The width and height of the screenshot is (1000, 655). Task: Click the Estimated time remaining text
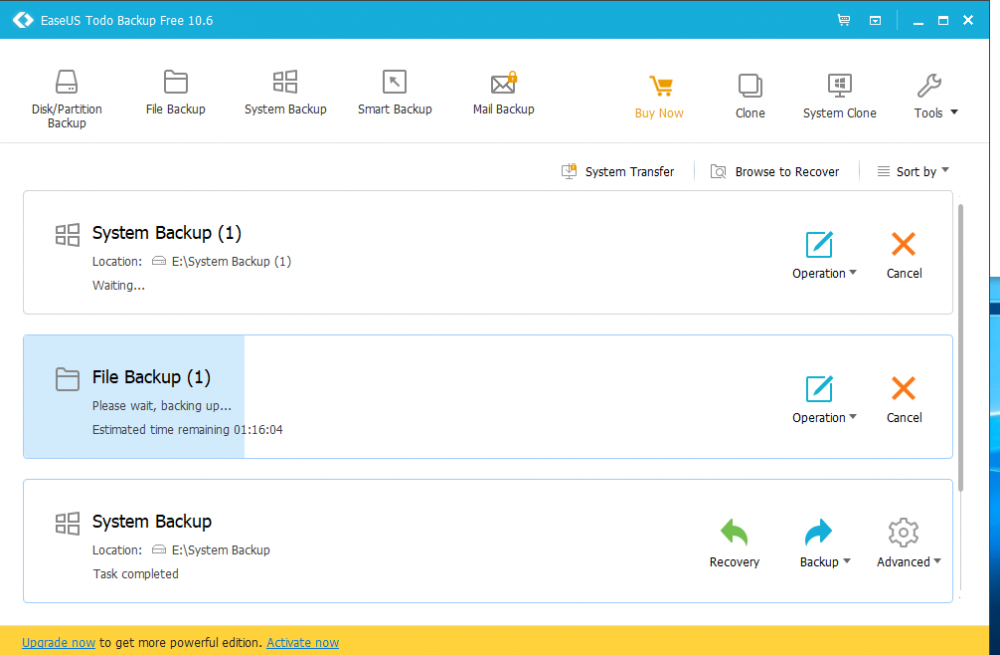pyautogui.click(x=188, y=430)
